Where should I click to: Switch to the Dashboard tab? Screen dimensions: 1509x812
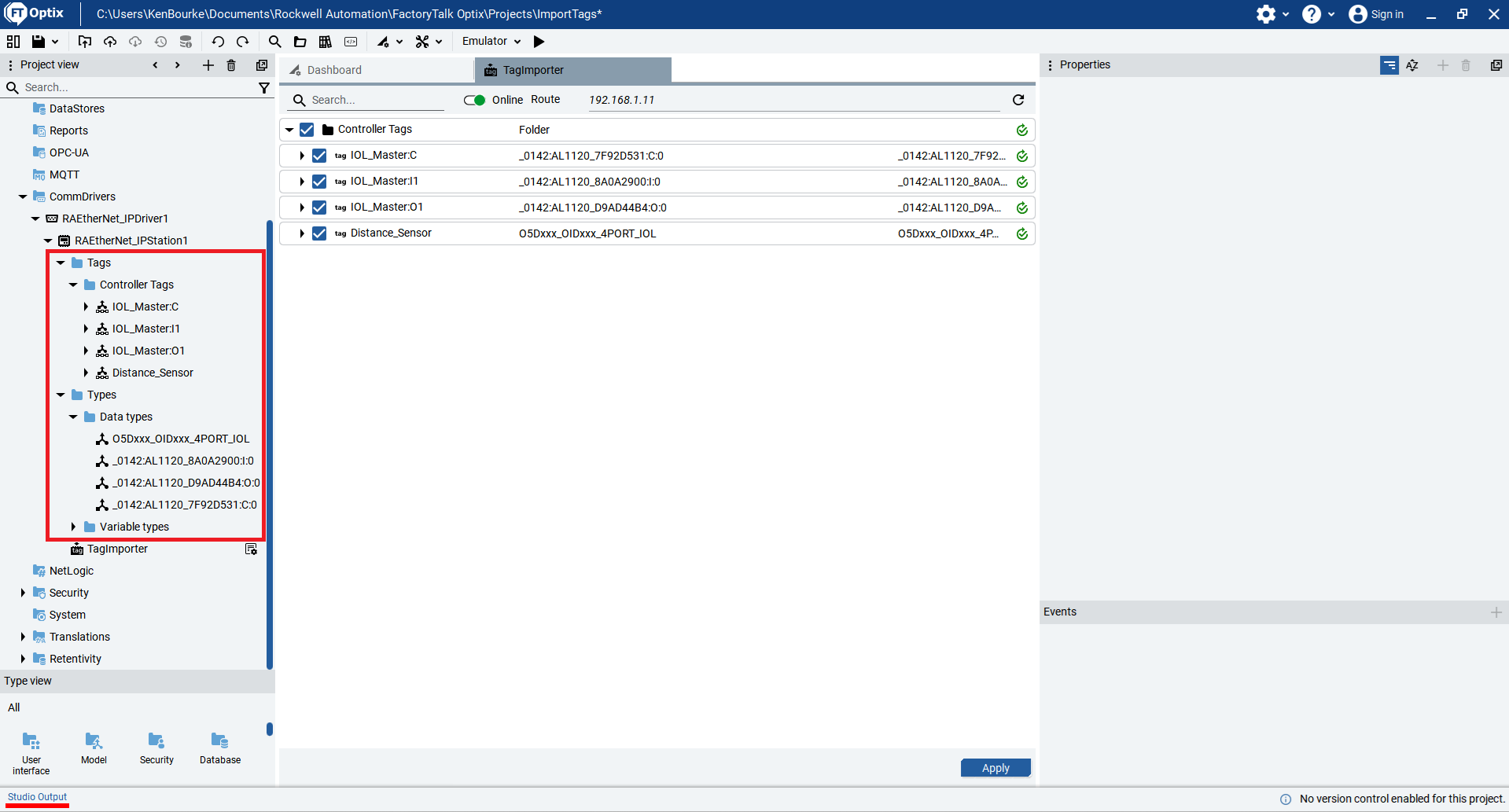[377, 70]
